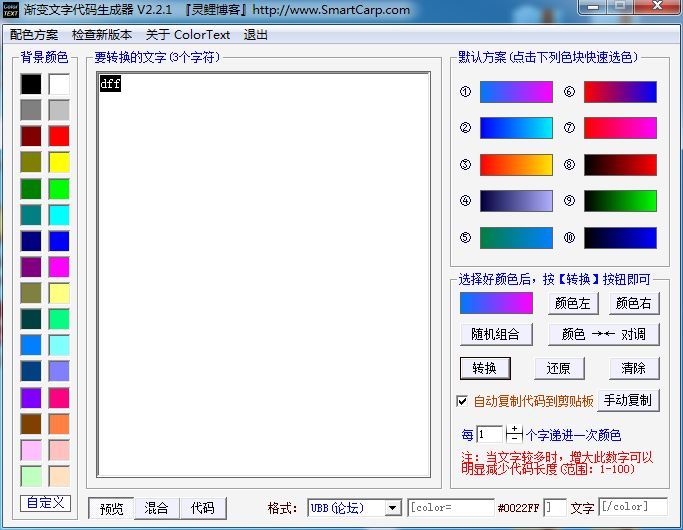
Task: Click the current gradient preview bar
Action: [x=496, y=303]
